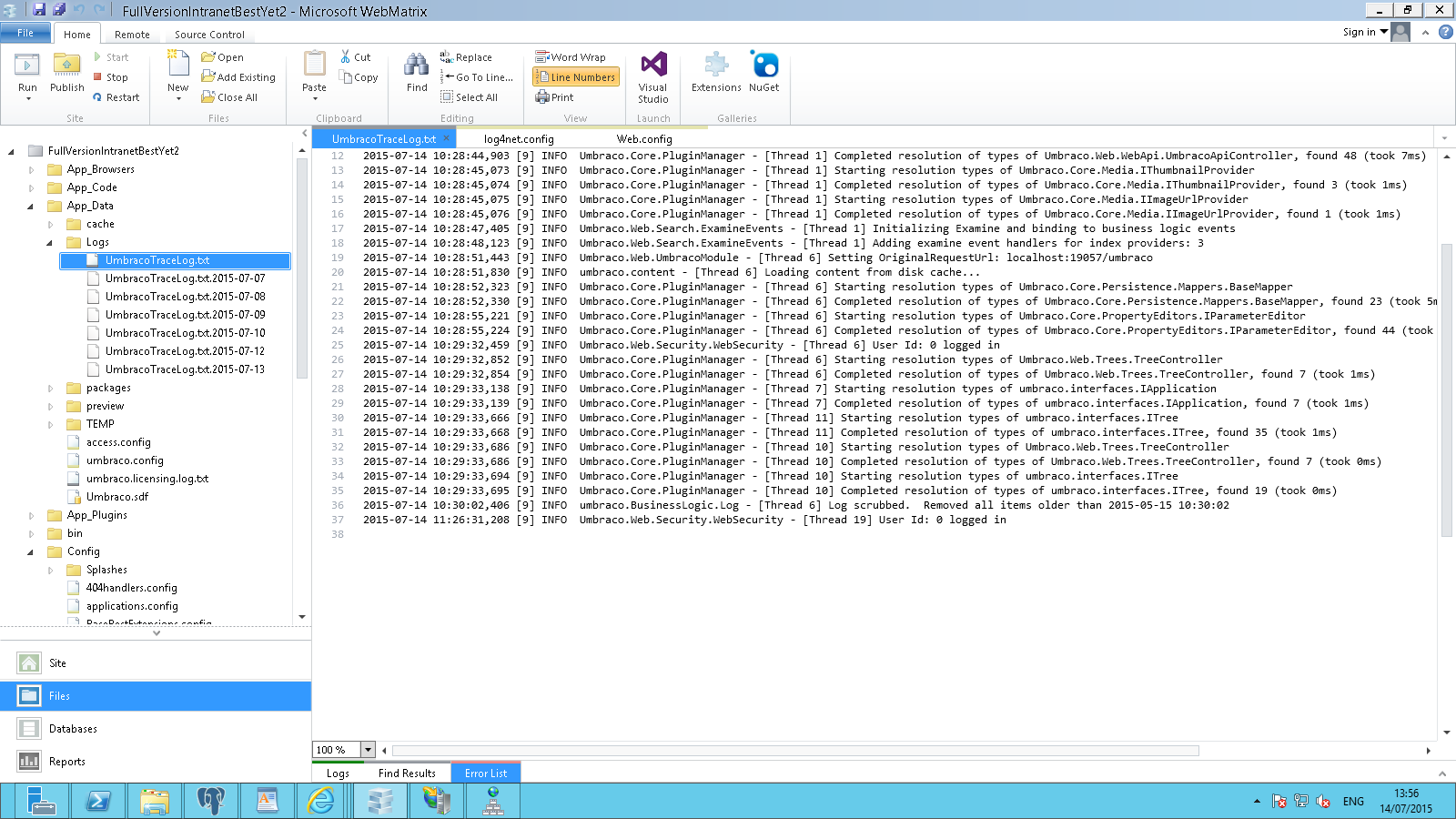This screenshot has width=1456, height=819.
Task: Collapse the App_Data folder
Action: (31, 206)
